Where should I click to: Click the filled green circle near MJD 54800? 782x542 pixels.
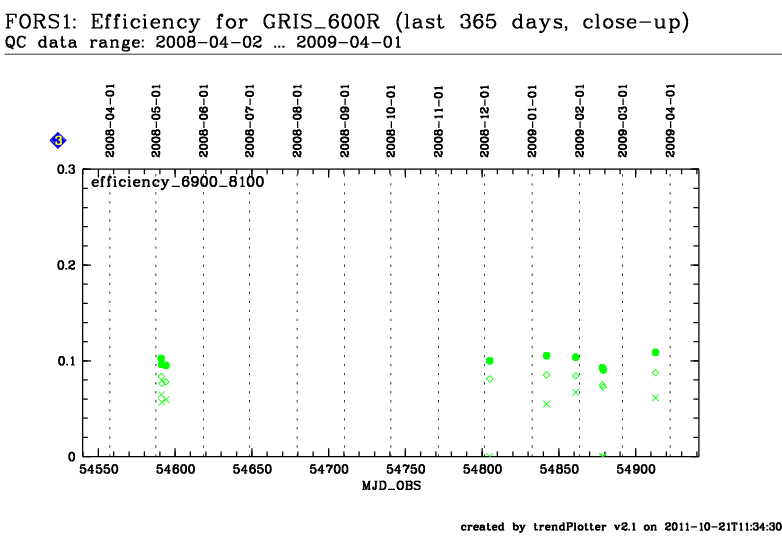[490, 361]
